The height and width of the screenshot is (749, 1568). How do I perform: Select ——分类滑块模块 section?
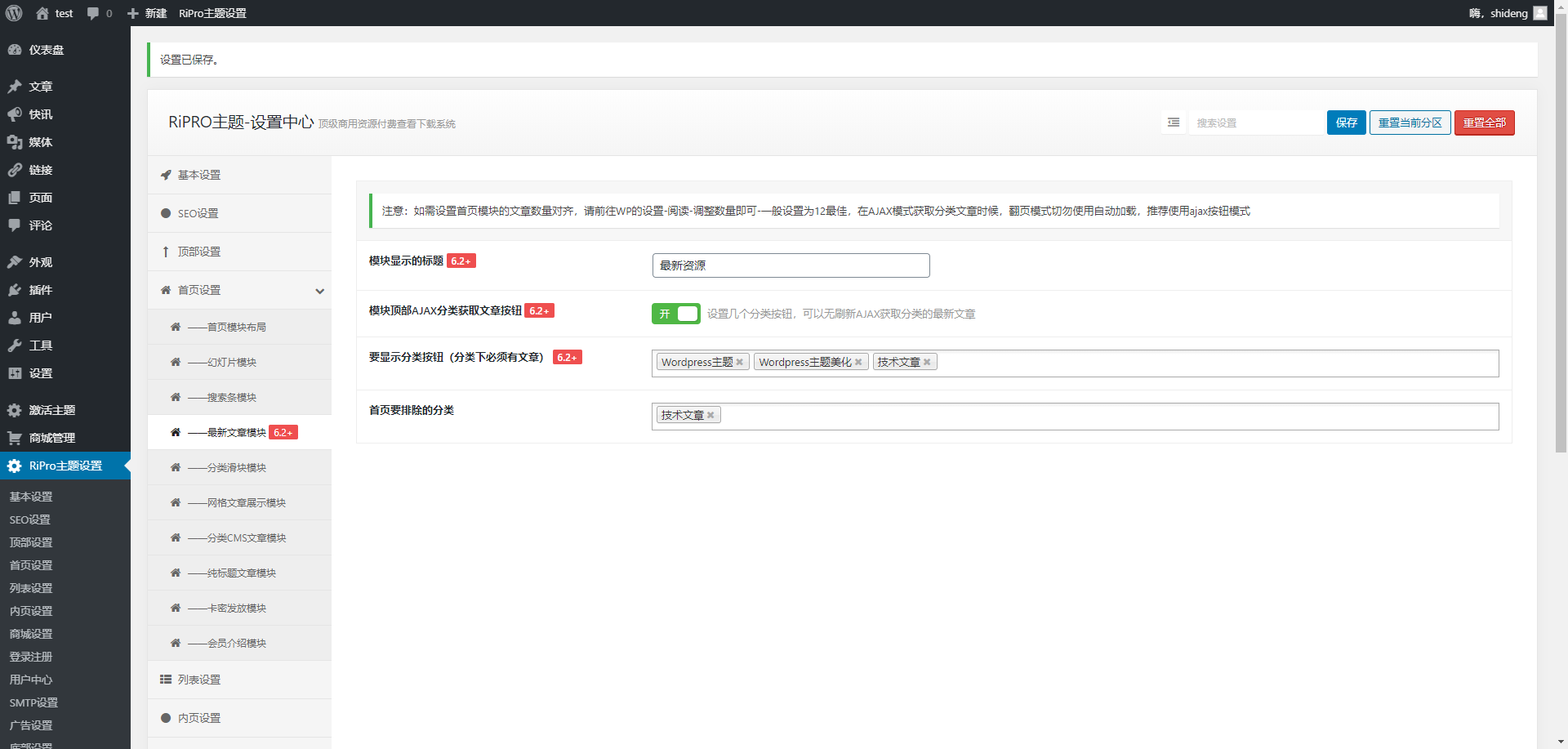pos(239,467)
